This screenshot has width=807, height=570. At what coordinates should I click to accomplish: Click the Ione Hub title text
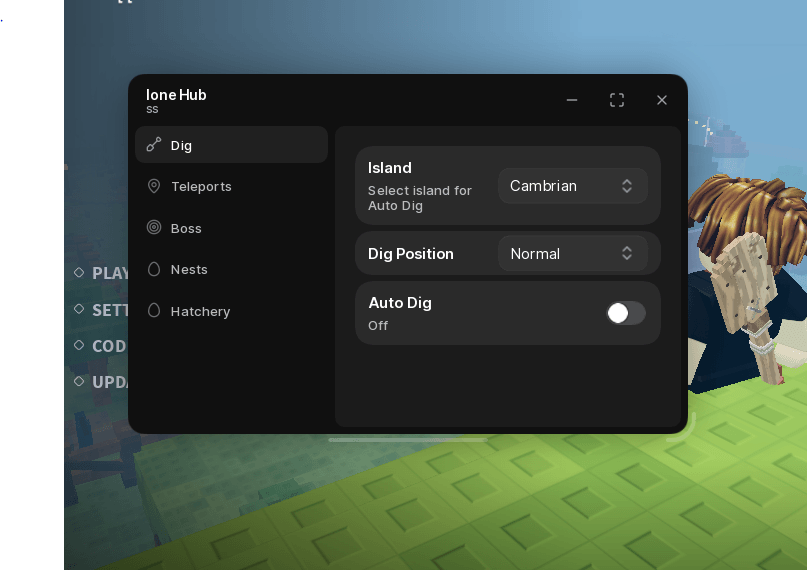click(176, 95)
